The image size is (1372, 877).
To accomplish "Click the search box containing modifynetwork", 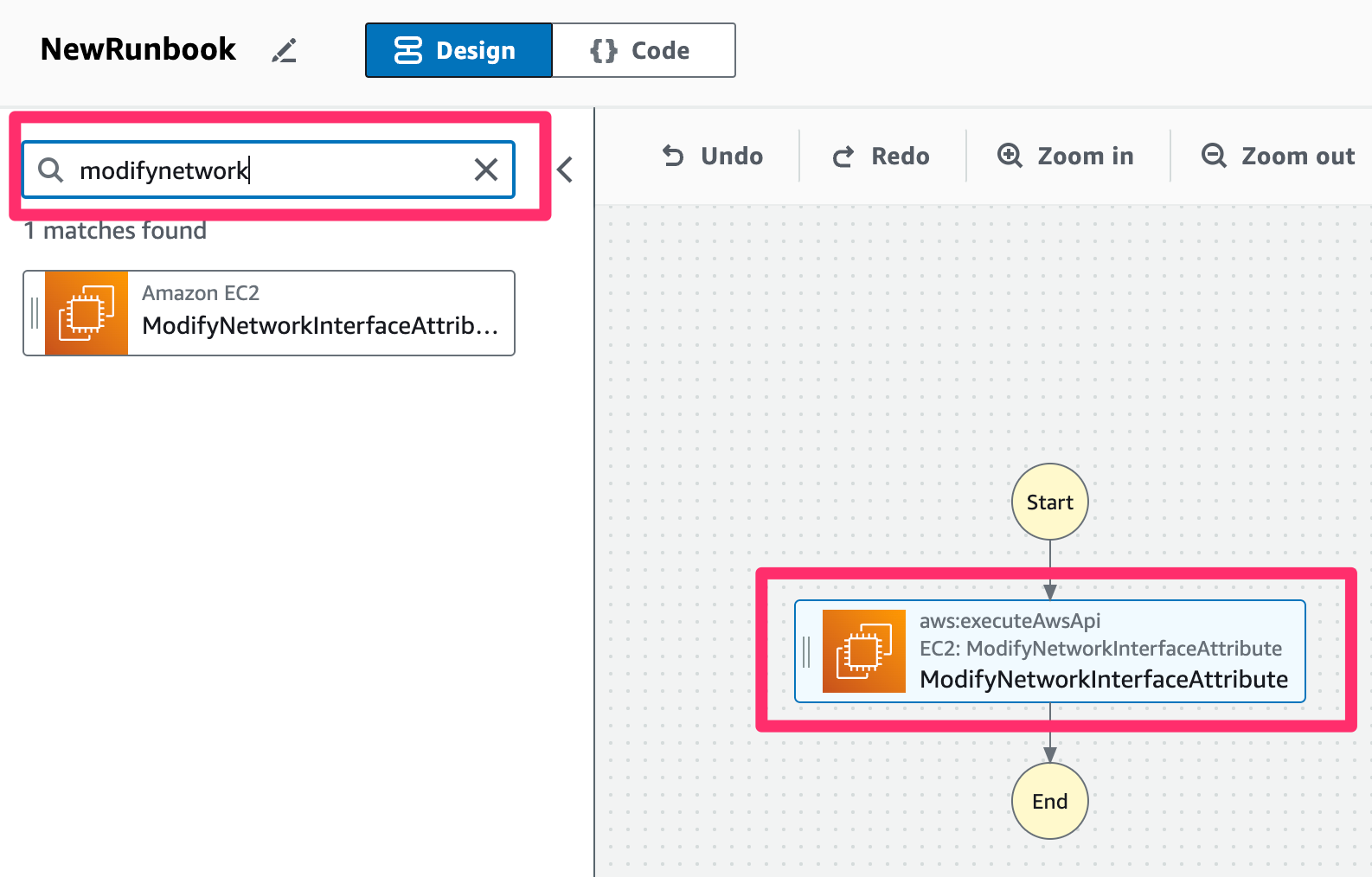I will coord(268,170).
